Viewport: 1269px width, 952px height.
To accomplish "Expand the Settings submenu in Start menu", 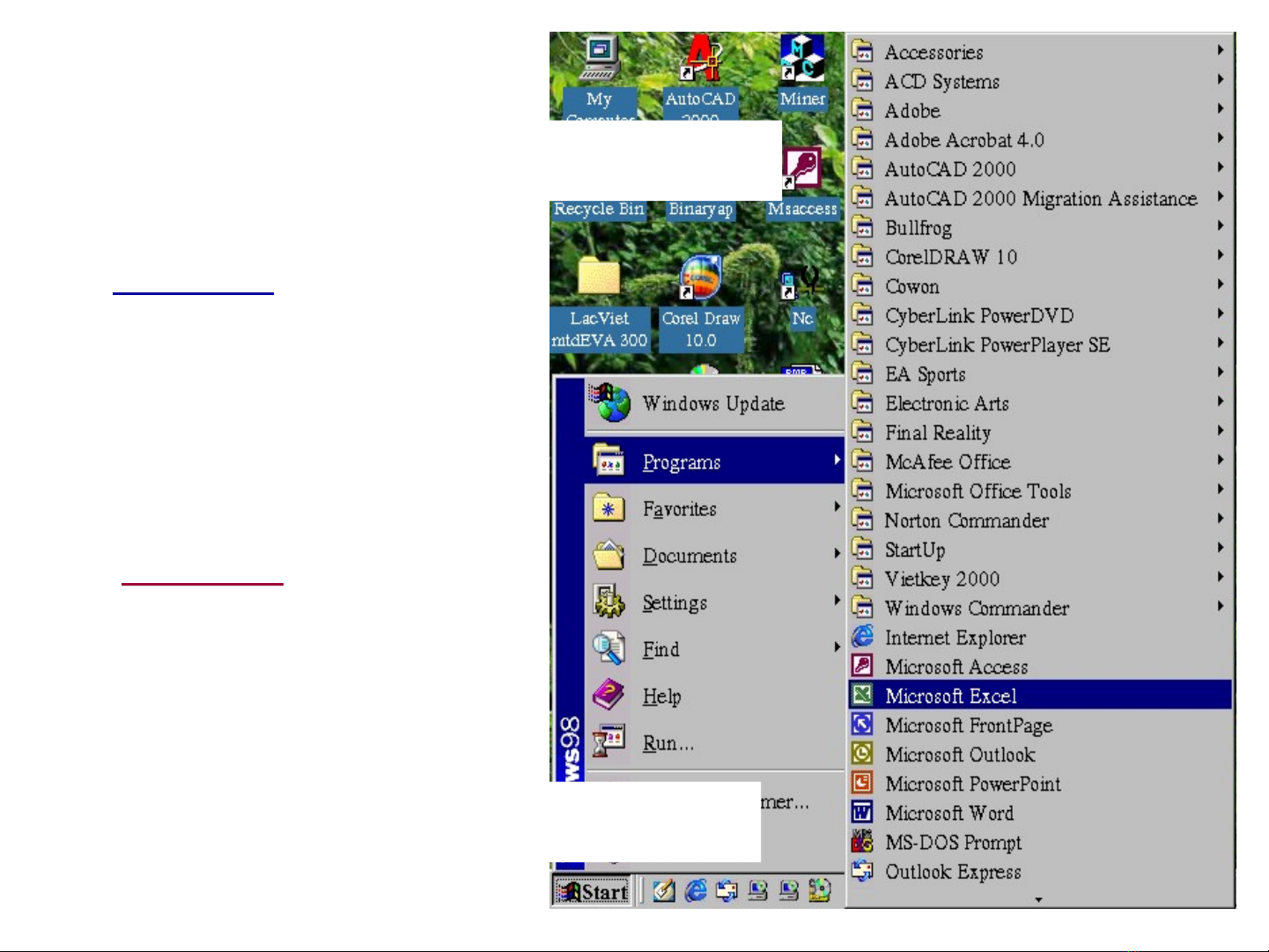I will 675,603.
